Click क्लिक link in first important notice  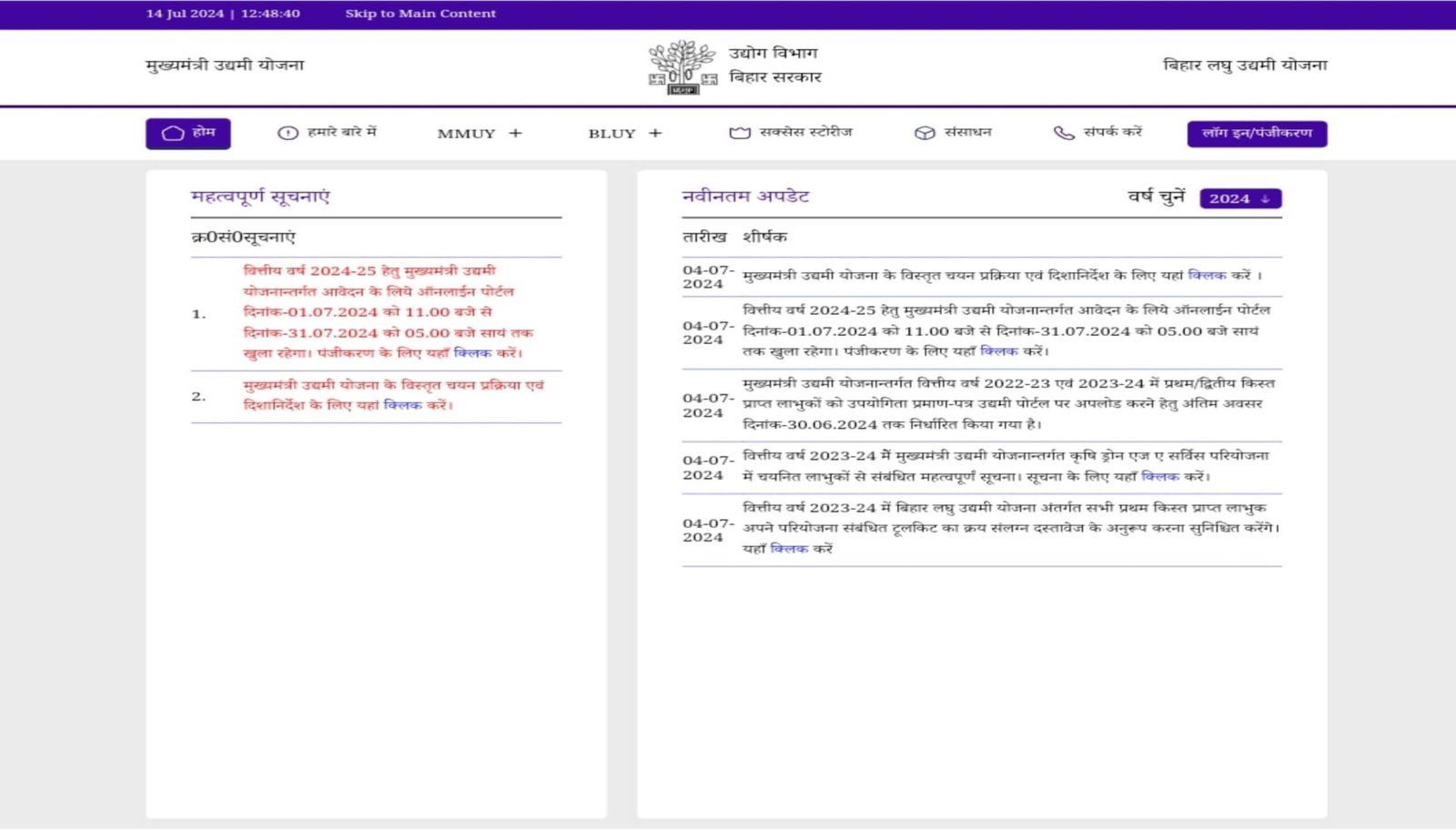(x=472, y=353)
